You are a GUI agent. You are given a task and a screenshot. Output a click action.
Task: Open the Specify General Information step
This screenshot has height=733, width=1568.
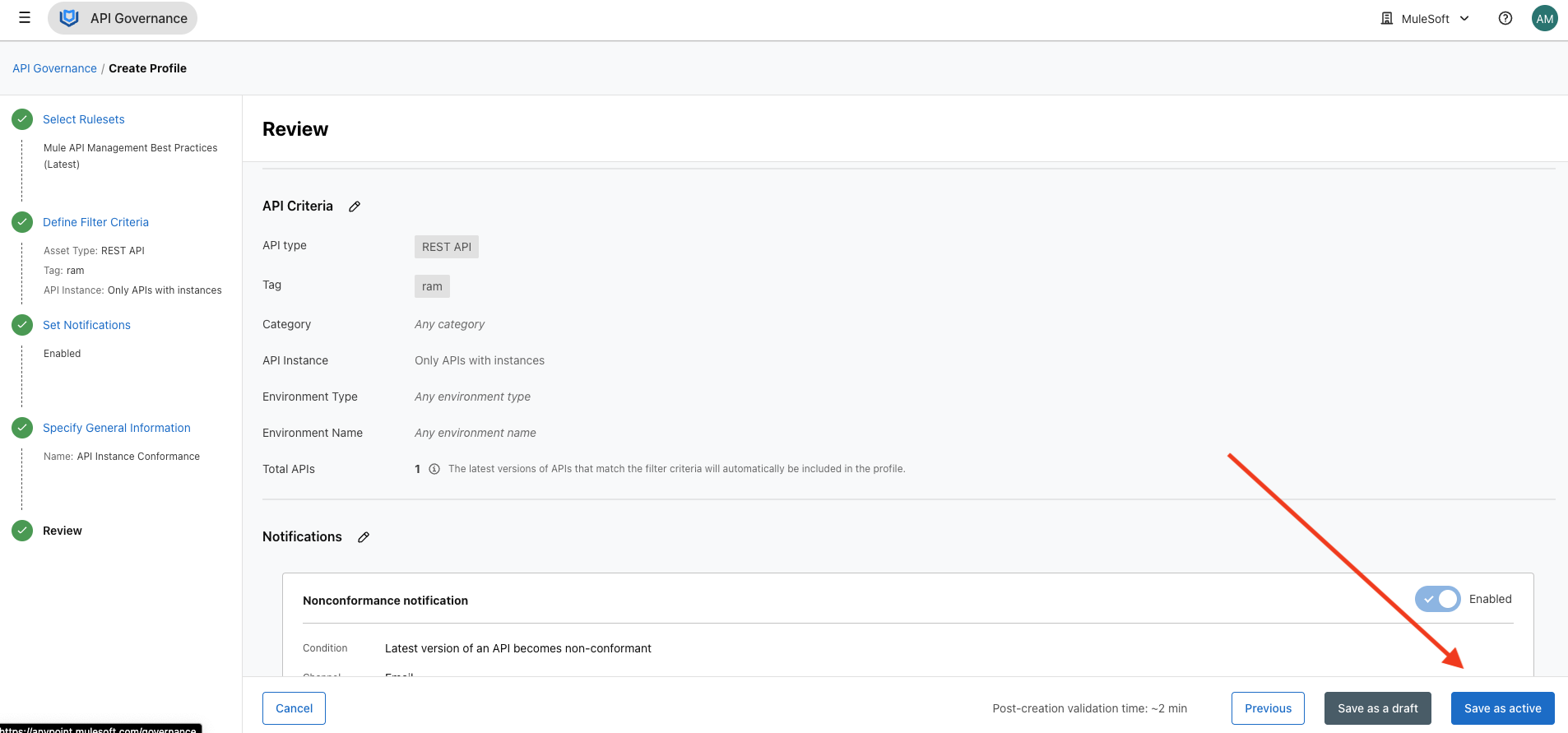[x=116, y=428]
